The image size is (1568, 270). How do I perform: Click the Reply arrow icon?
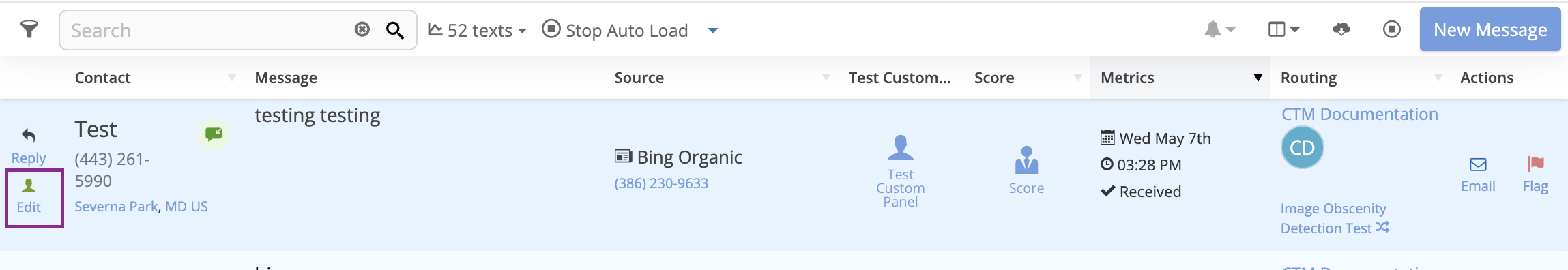point(29,136)
